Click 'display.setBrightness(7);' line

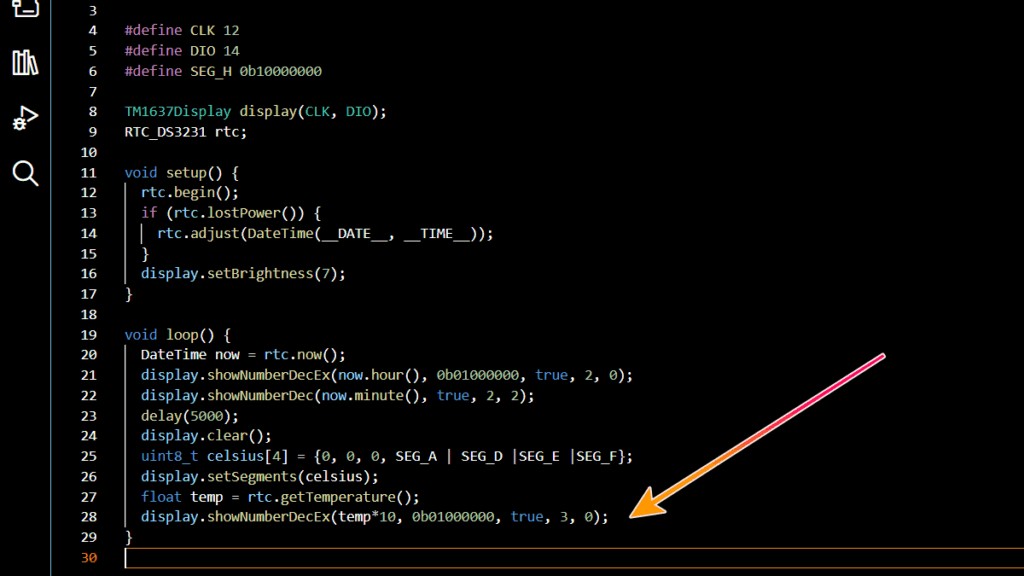[x=243, y=274]
